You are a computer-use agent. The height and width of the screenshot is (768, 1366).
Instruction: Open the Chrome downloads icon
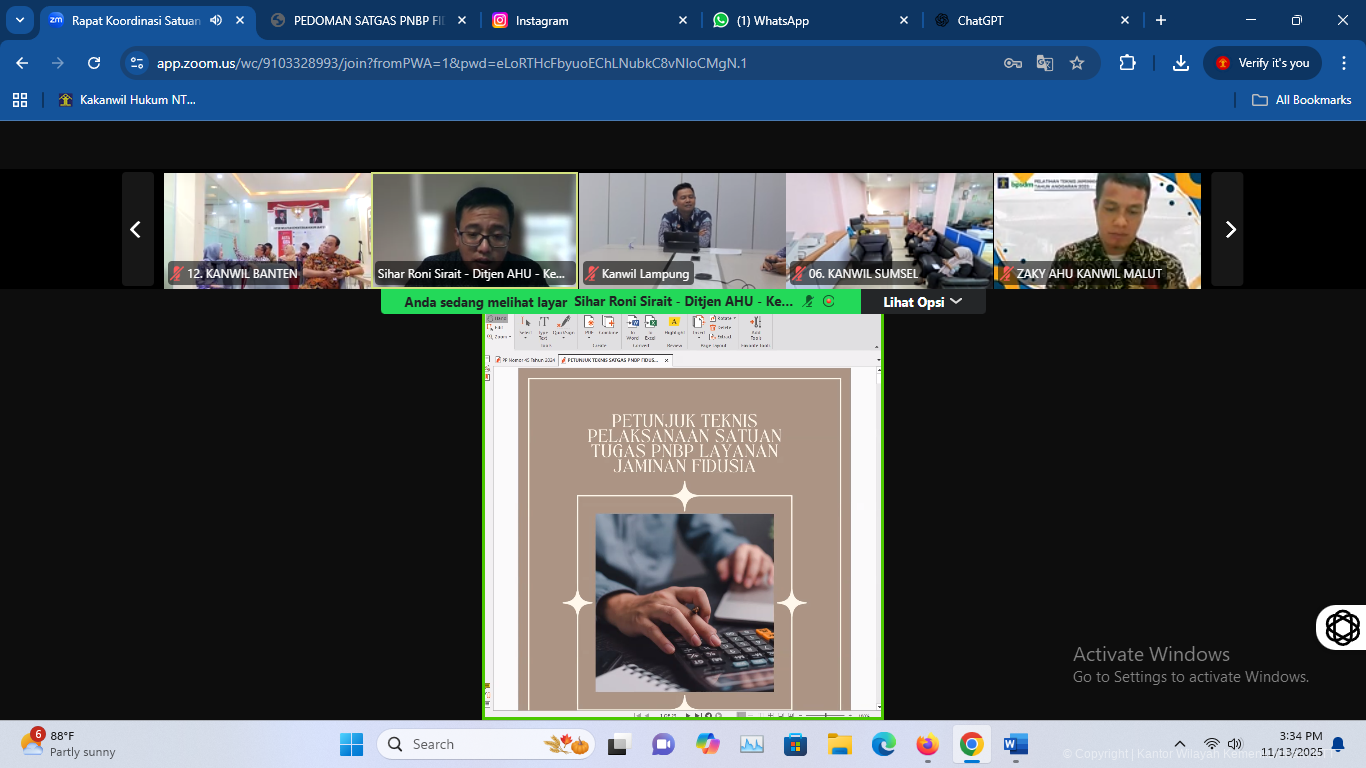coord(1181,63)
